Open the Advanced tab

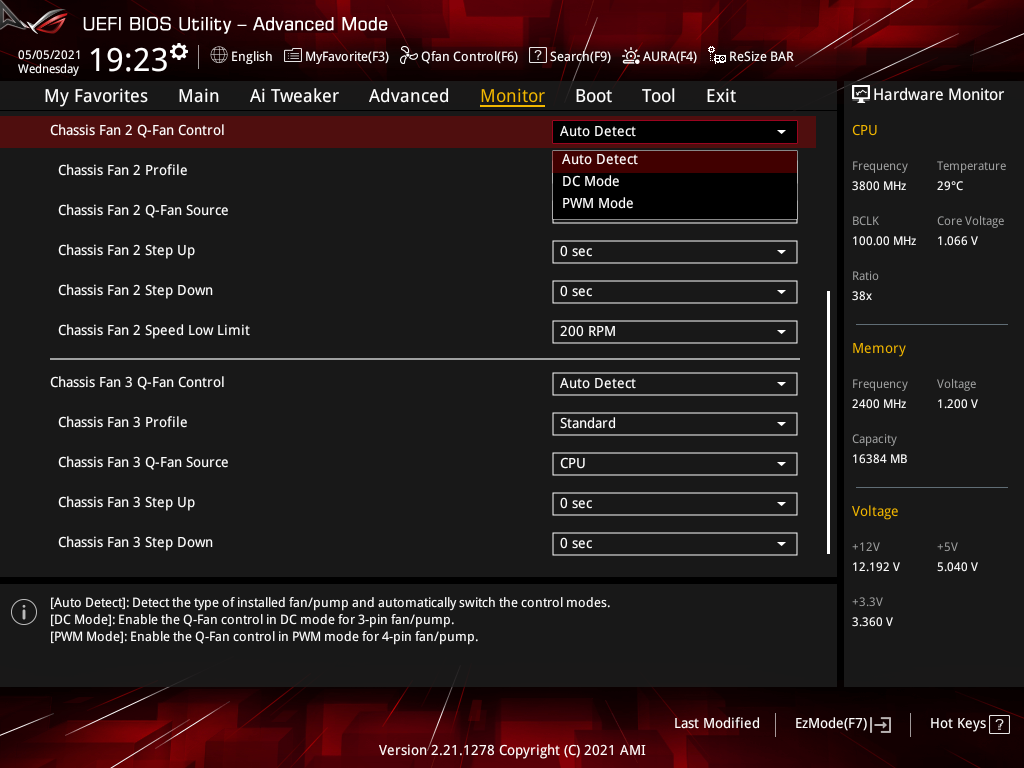(x=409, y=96)
